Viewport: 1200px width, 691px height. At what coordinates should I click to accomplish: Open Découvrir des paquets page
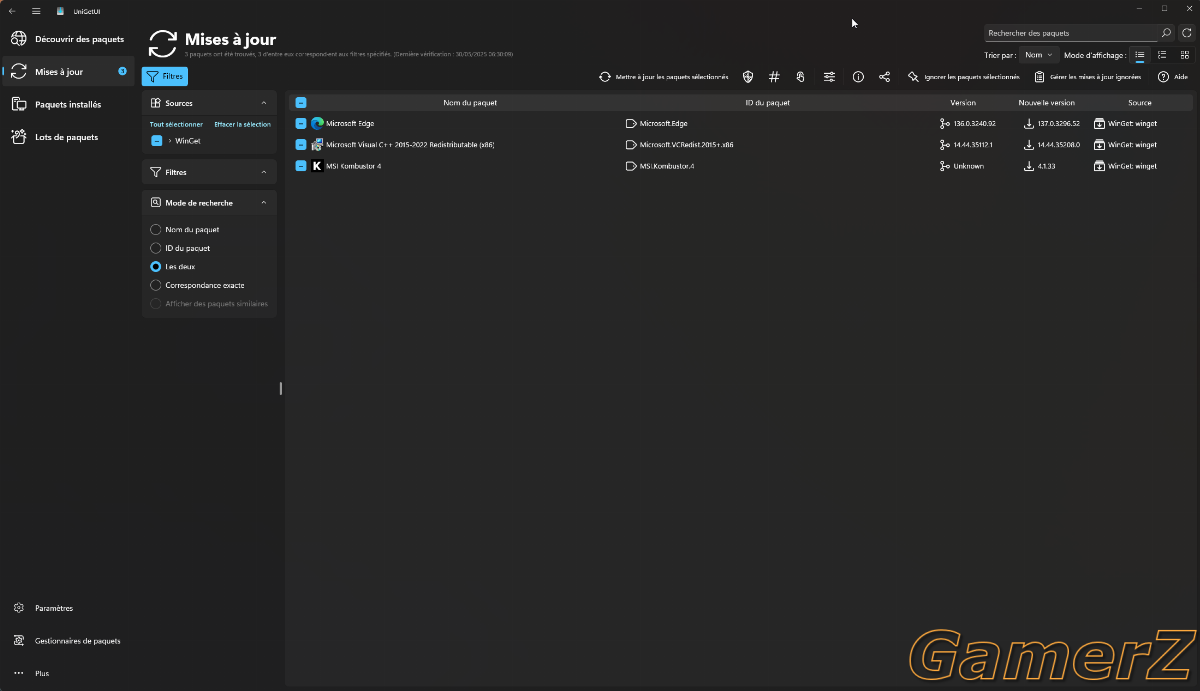(68, 39)
